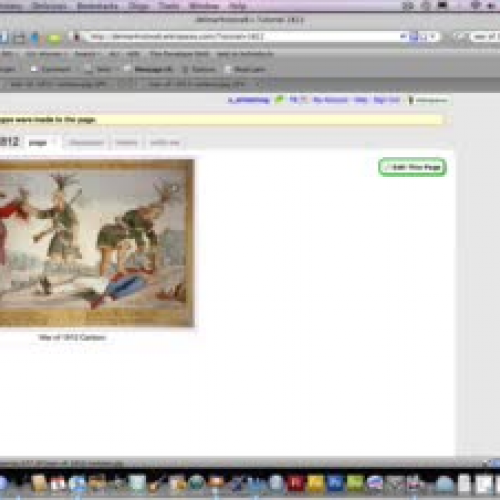Open the green Dreamweaver icon in Dock
This screenshot has width=500, height=500.
(355, 483)
